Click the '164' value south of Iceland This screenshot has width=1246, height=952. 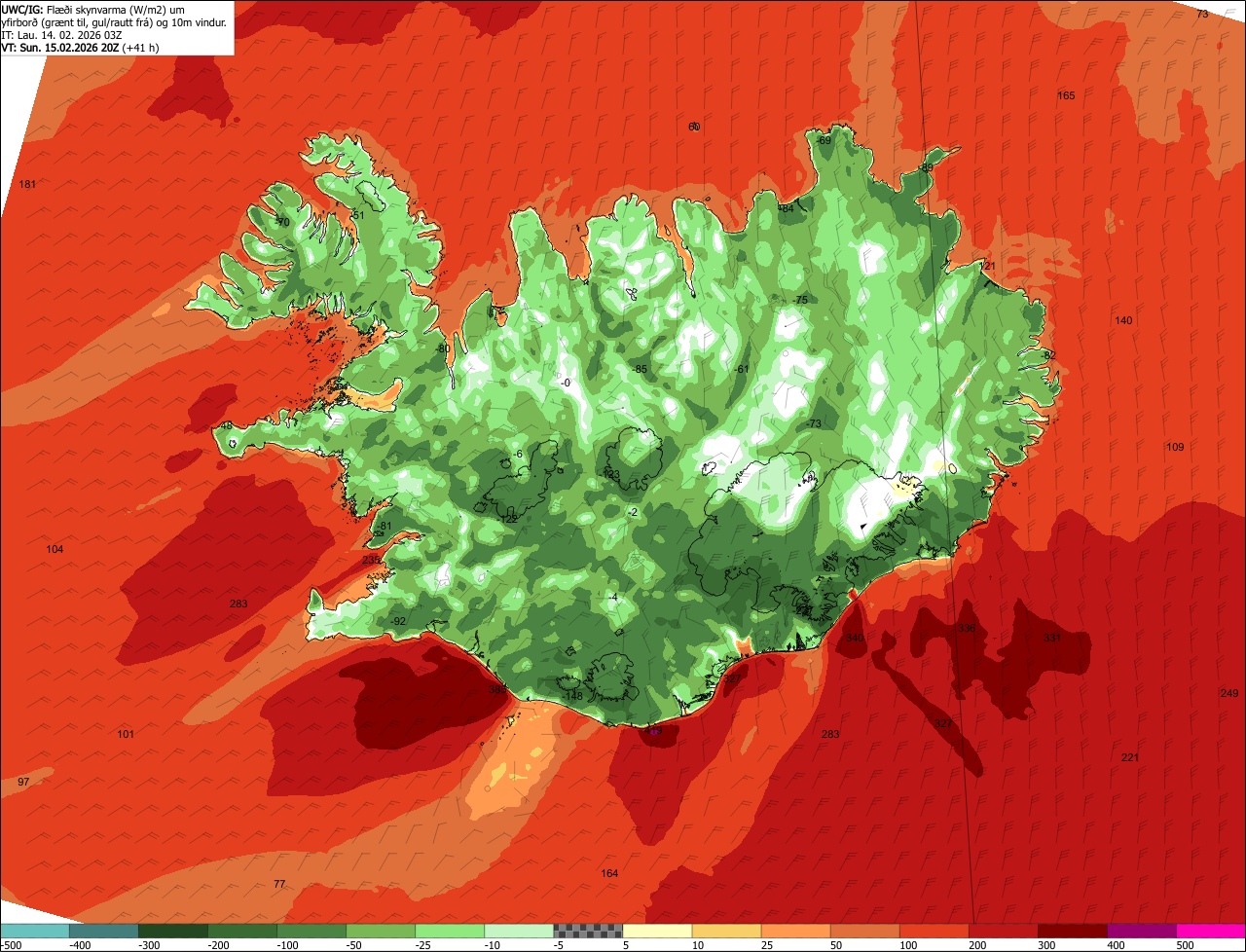[609, 872]
